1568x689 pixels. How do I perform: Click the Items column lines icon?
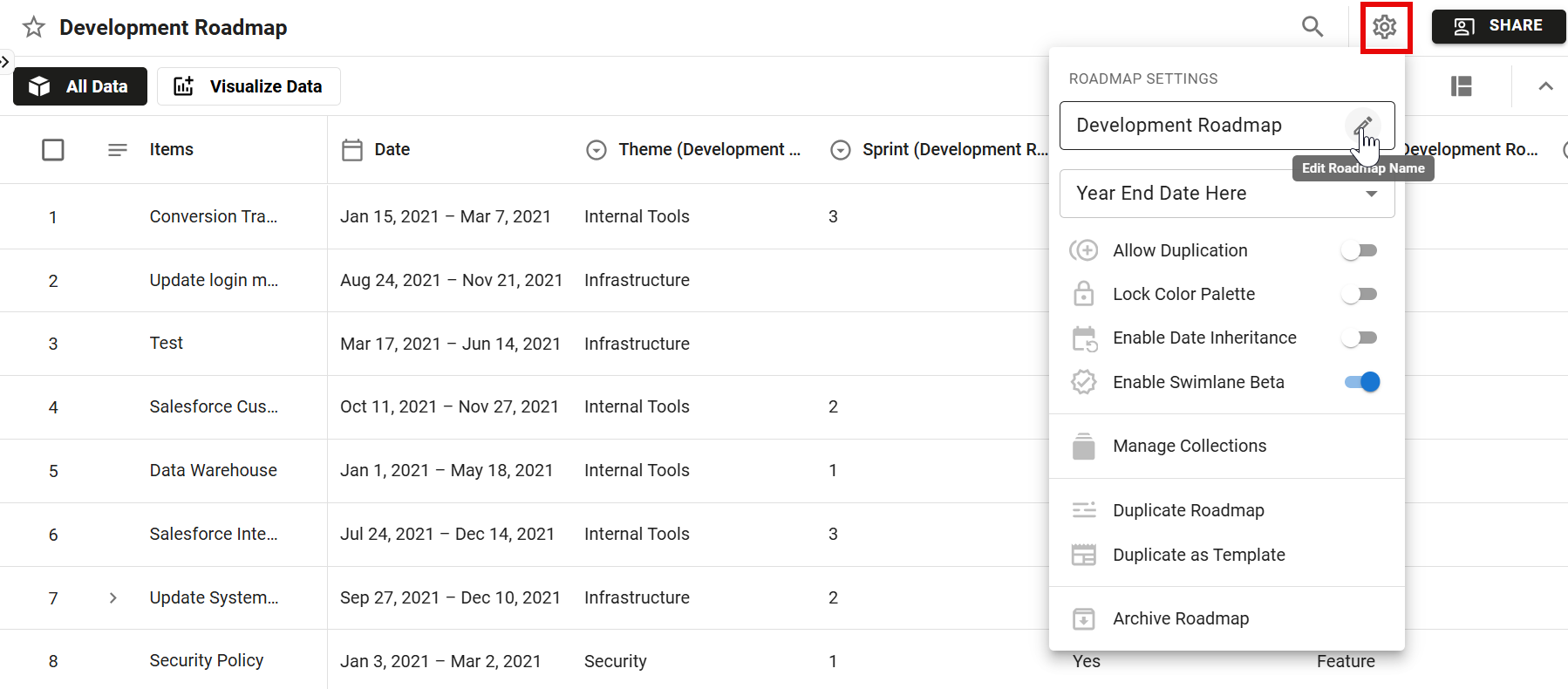click(x=118, y=150)
